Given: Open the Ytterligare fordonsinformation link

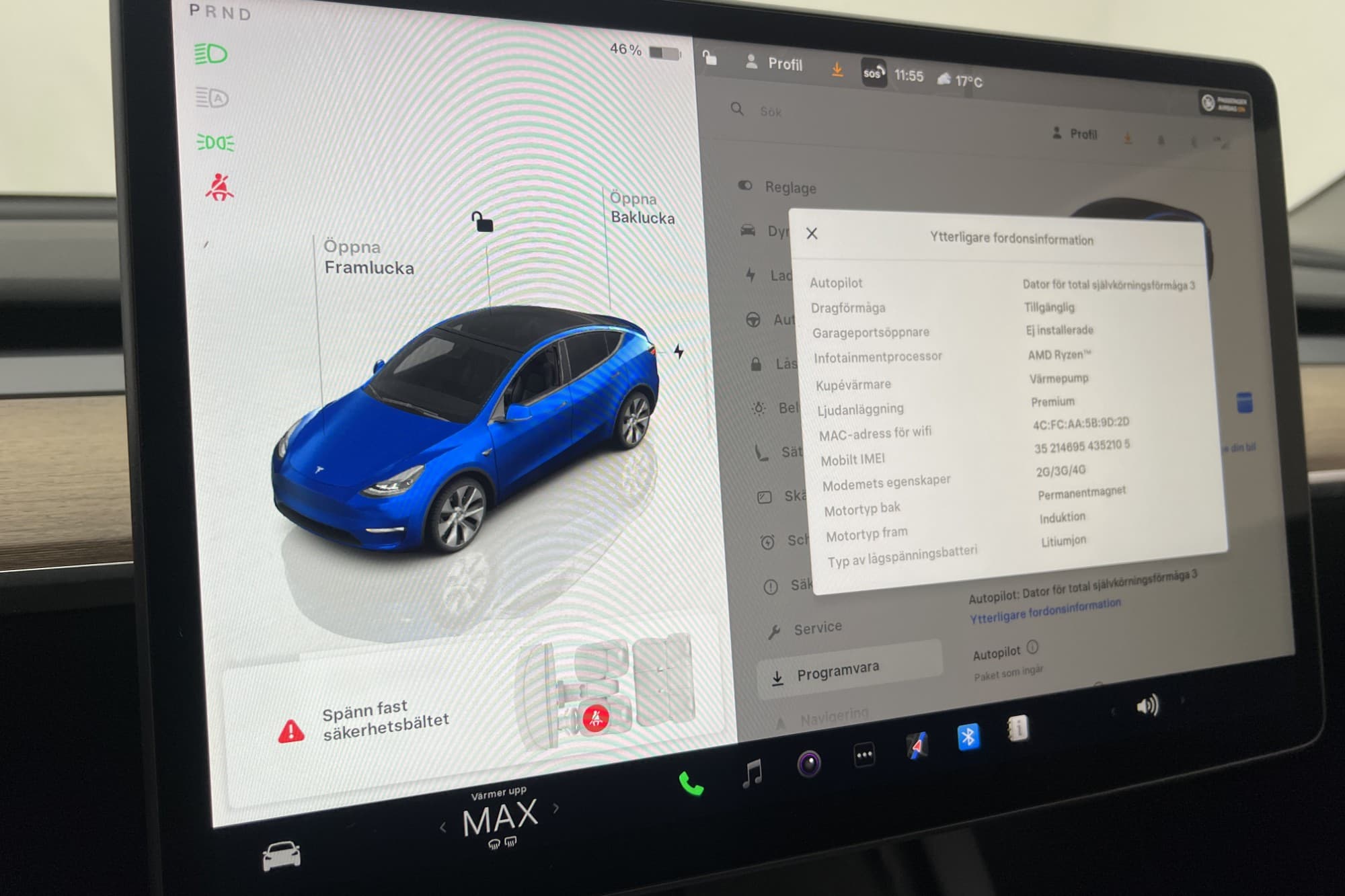Looking at the screenshot, I should click(x=1044, y=610).
